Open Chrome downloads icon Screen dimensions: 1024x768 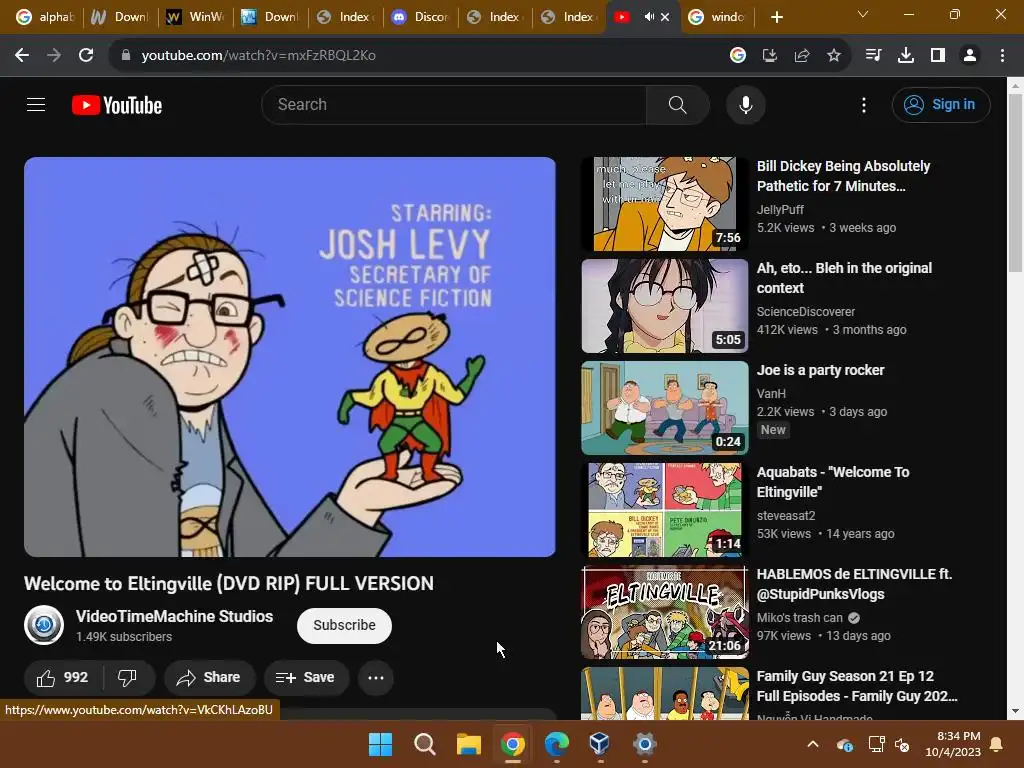[905, 56]
